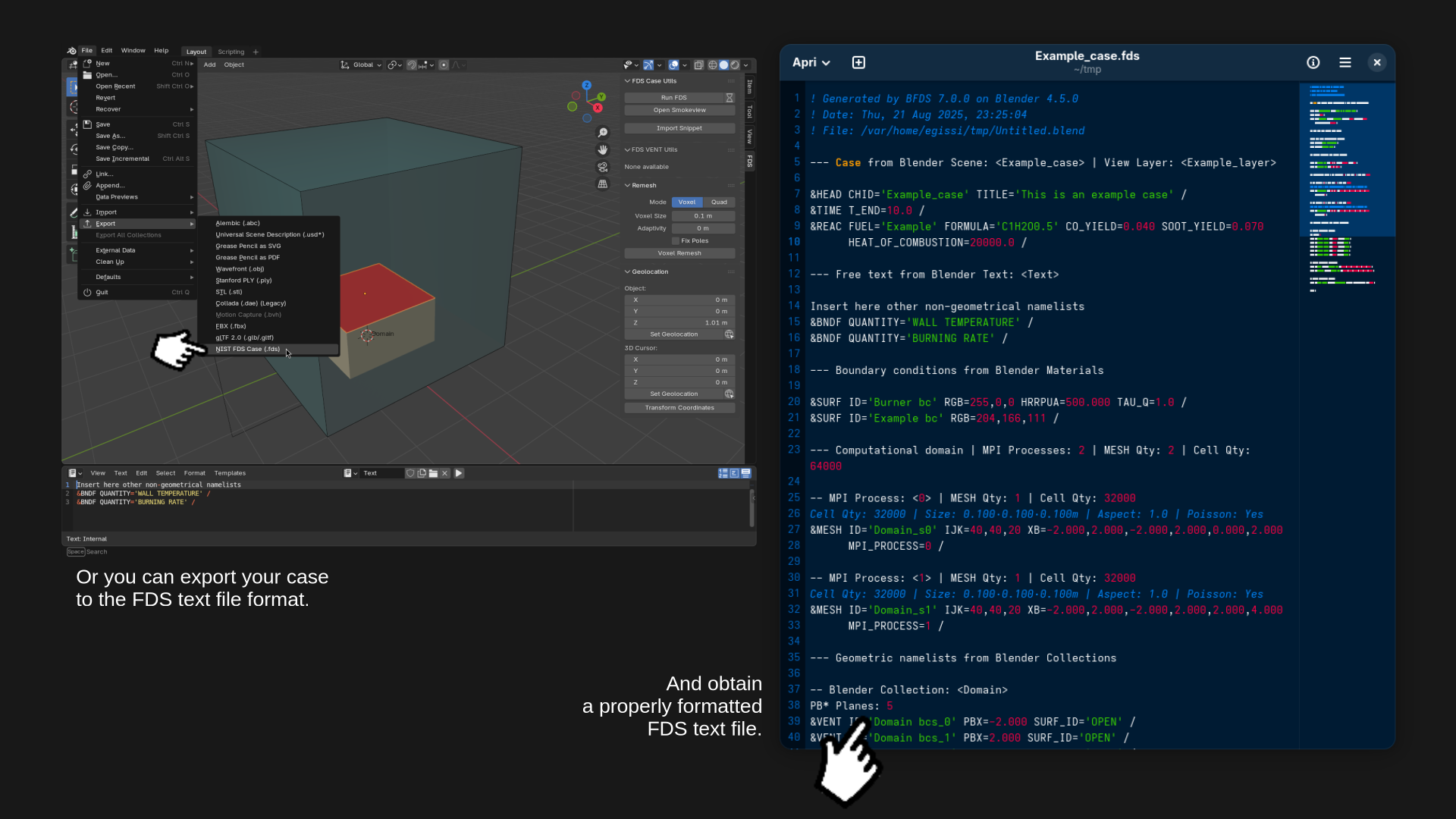Select Voxel remesh mode

(687, 202)
